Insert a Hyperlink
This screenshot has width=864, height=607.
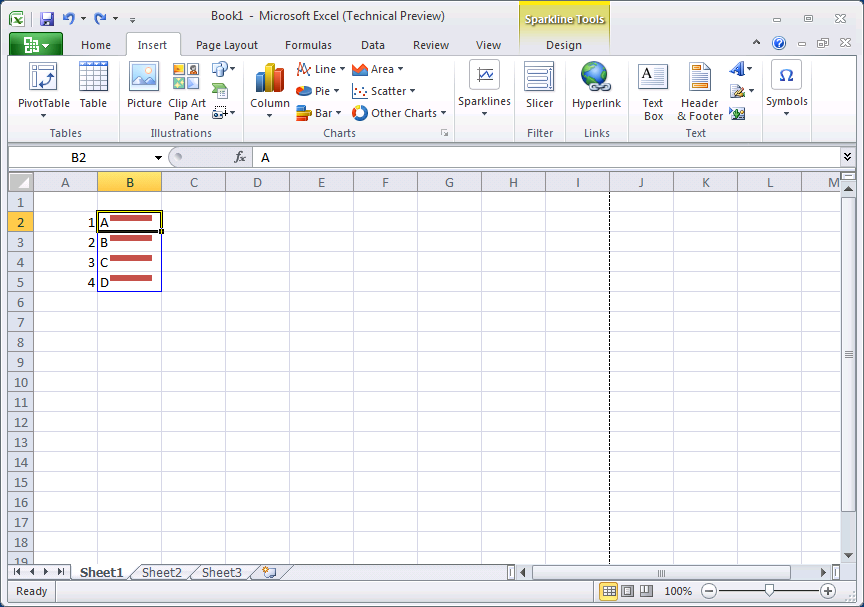click(x=596, y=86)
